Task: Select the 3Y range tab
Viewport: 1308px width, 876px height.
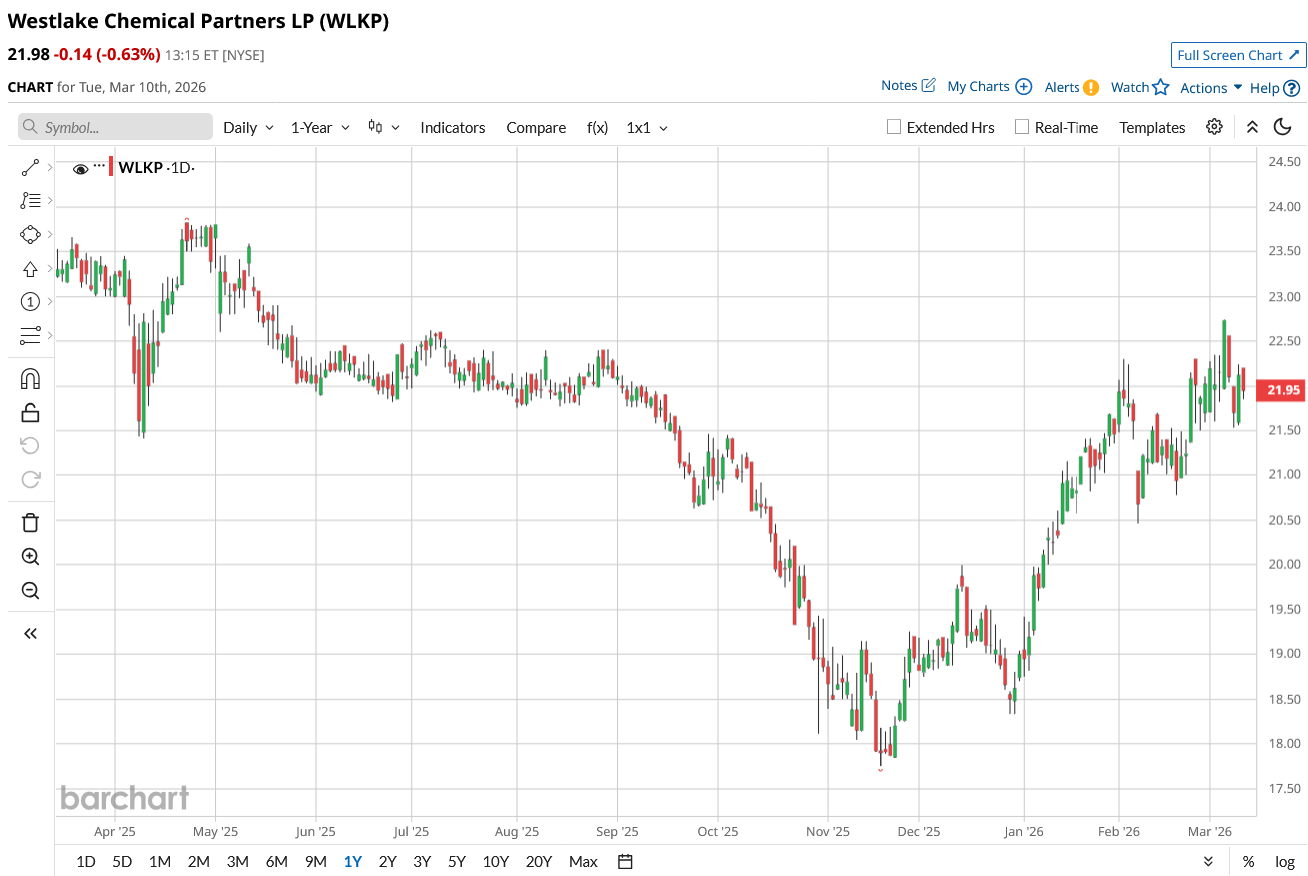Action: pyautogui.click(x=422, y=861)
